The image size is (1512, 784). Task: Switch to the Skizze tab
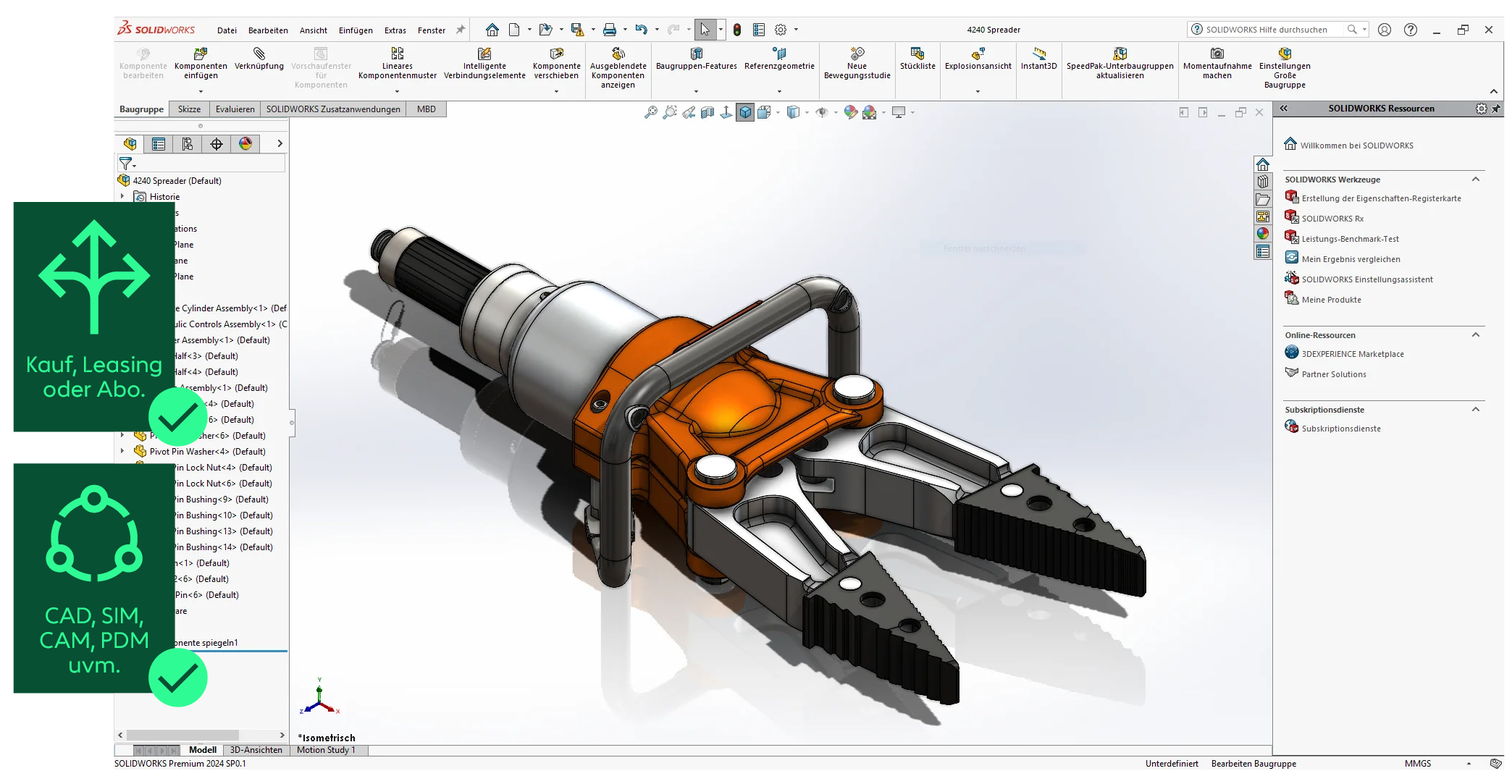[x=189, y=109]
